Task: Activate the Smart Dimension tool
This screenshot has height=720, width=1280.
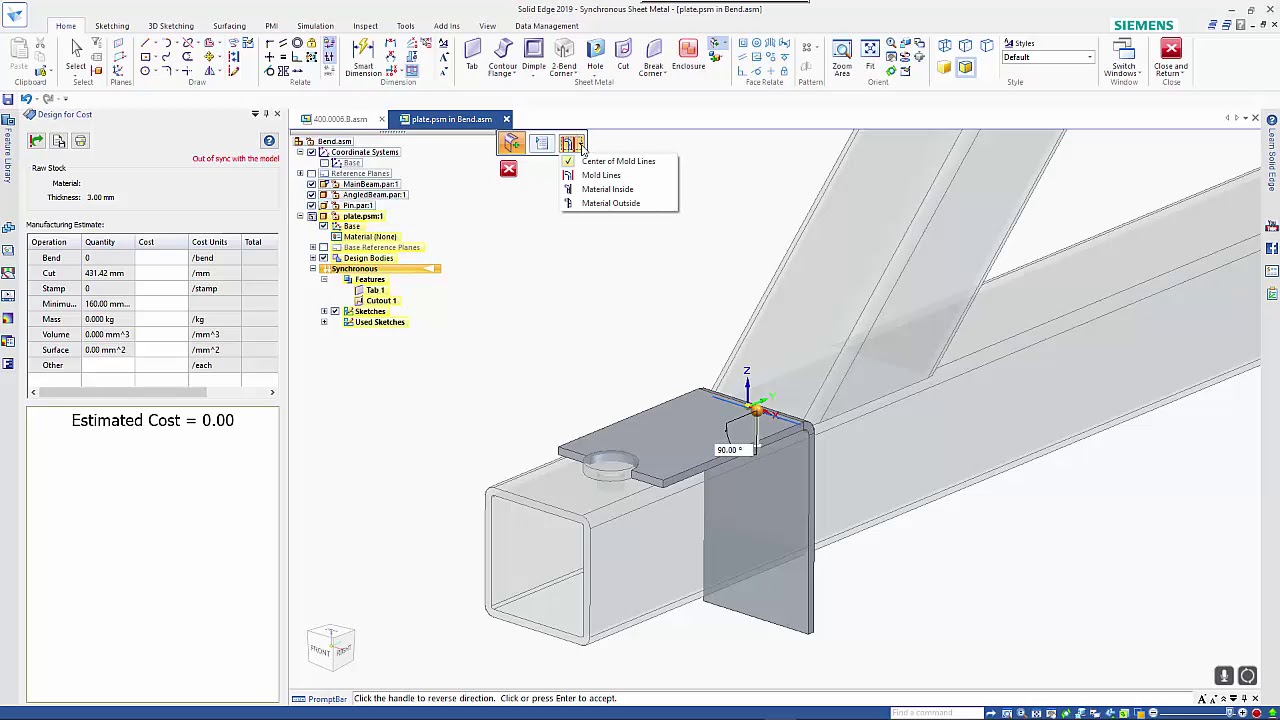Action: 363,58
